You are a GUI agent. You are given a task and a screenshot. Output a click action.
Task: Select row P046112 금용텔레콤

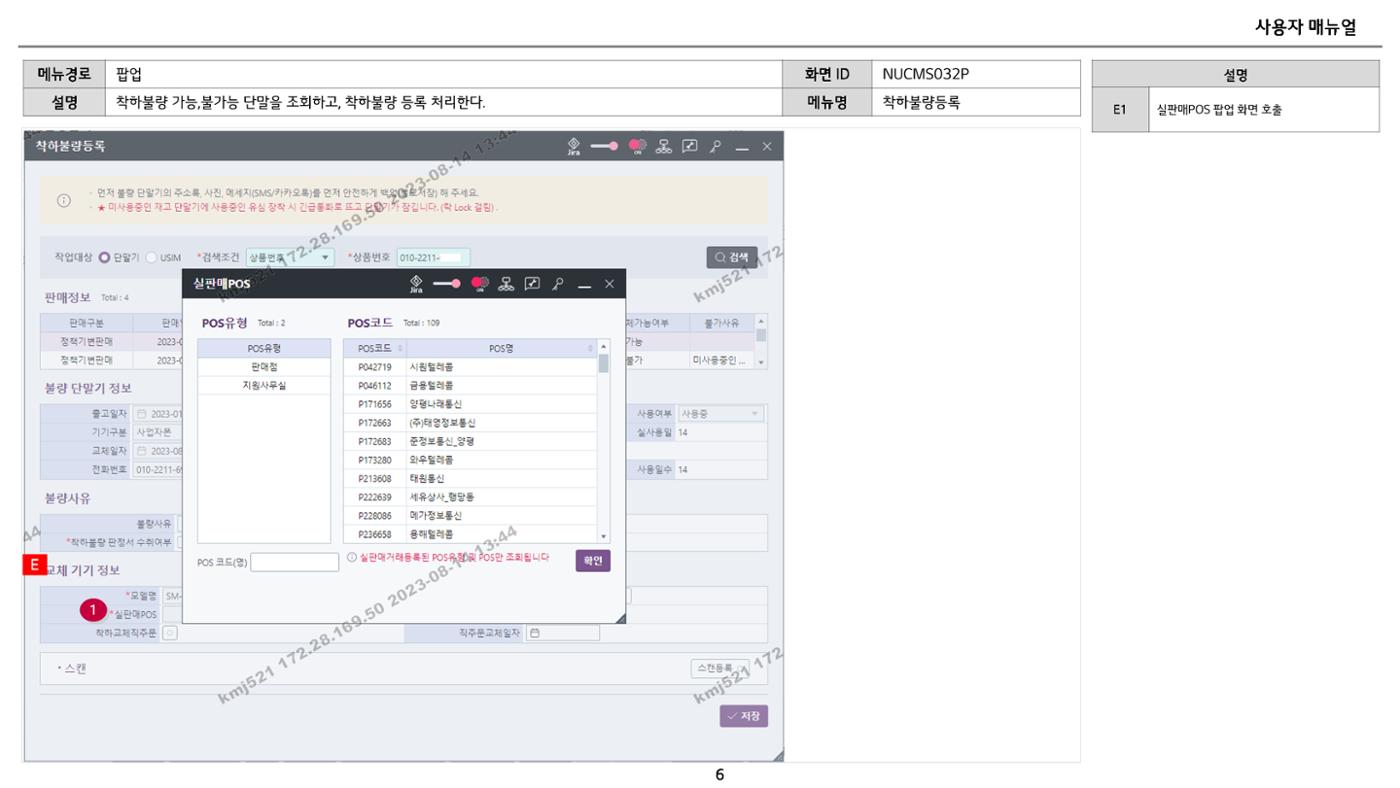tap(470, 385)
